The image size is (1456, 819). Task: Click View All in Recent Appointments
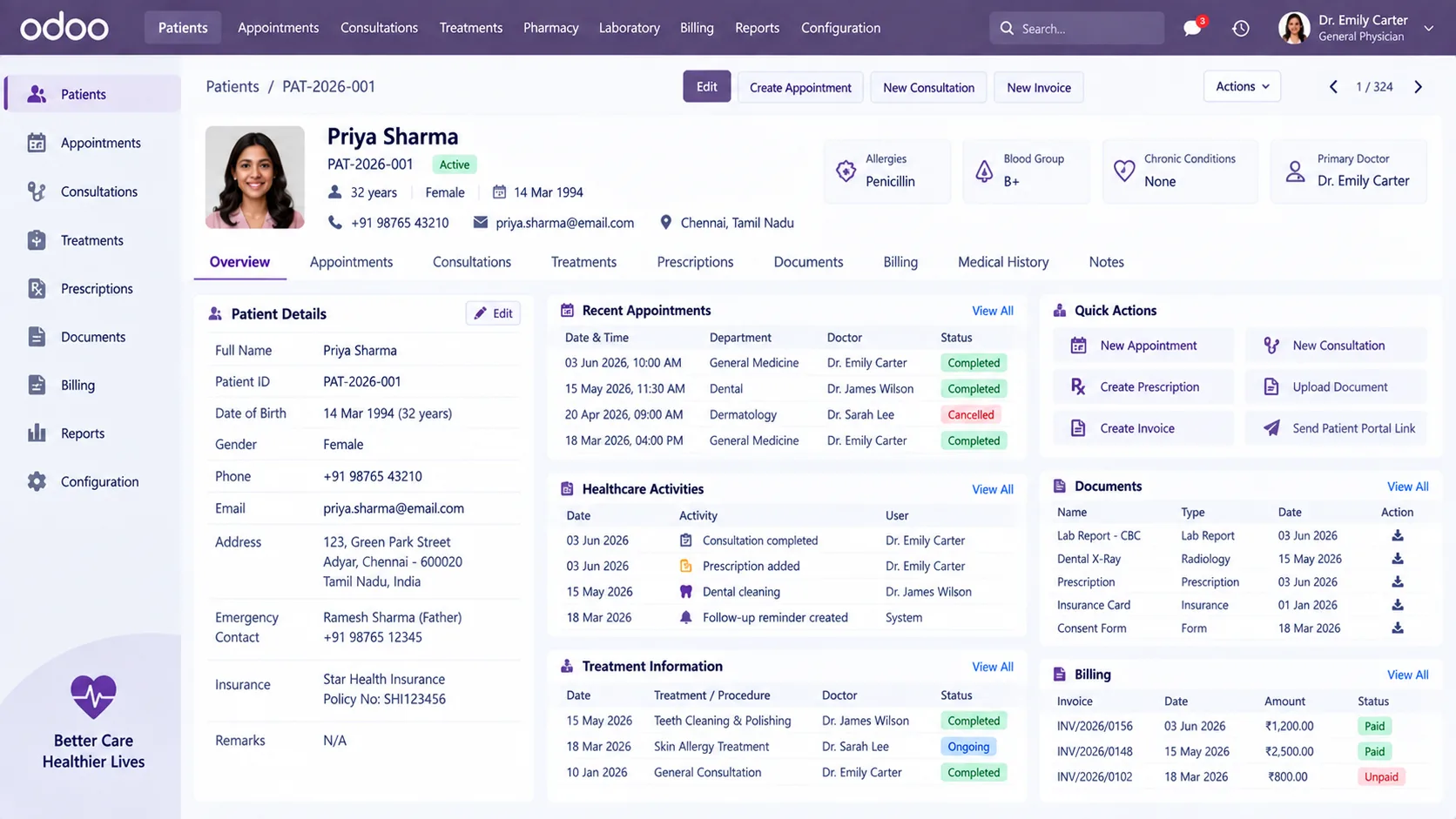coord(993,311)
